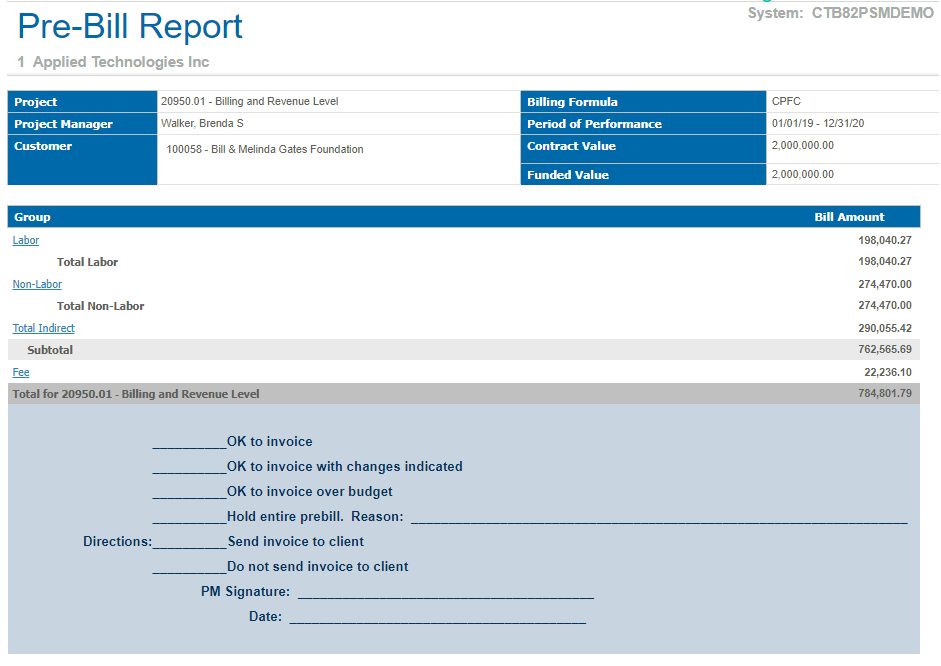Mark the Send invoice to client blank
The image size is (941, 666).
(189, 542)
